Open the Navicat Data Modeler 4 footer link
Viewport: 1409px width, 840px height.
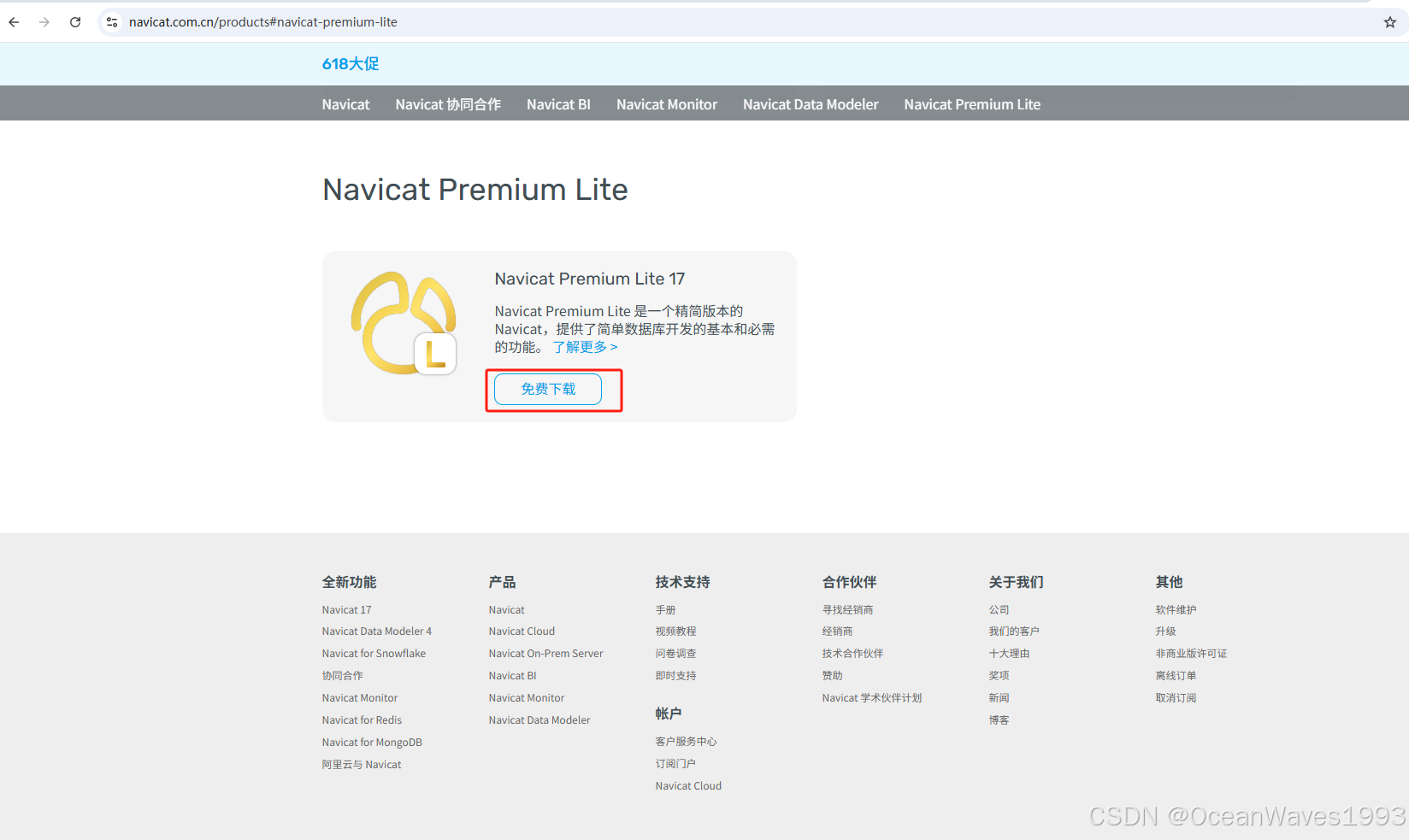point(376,631)
